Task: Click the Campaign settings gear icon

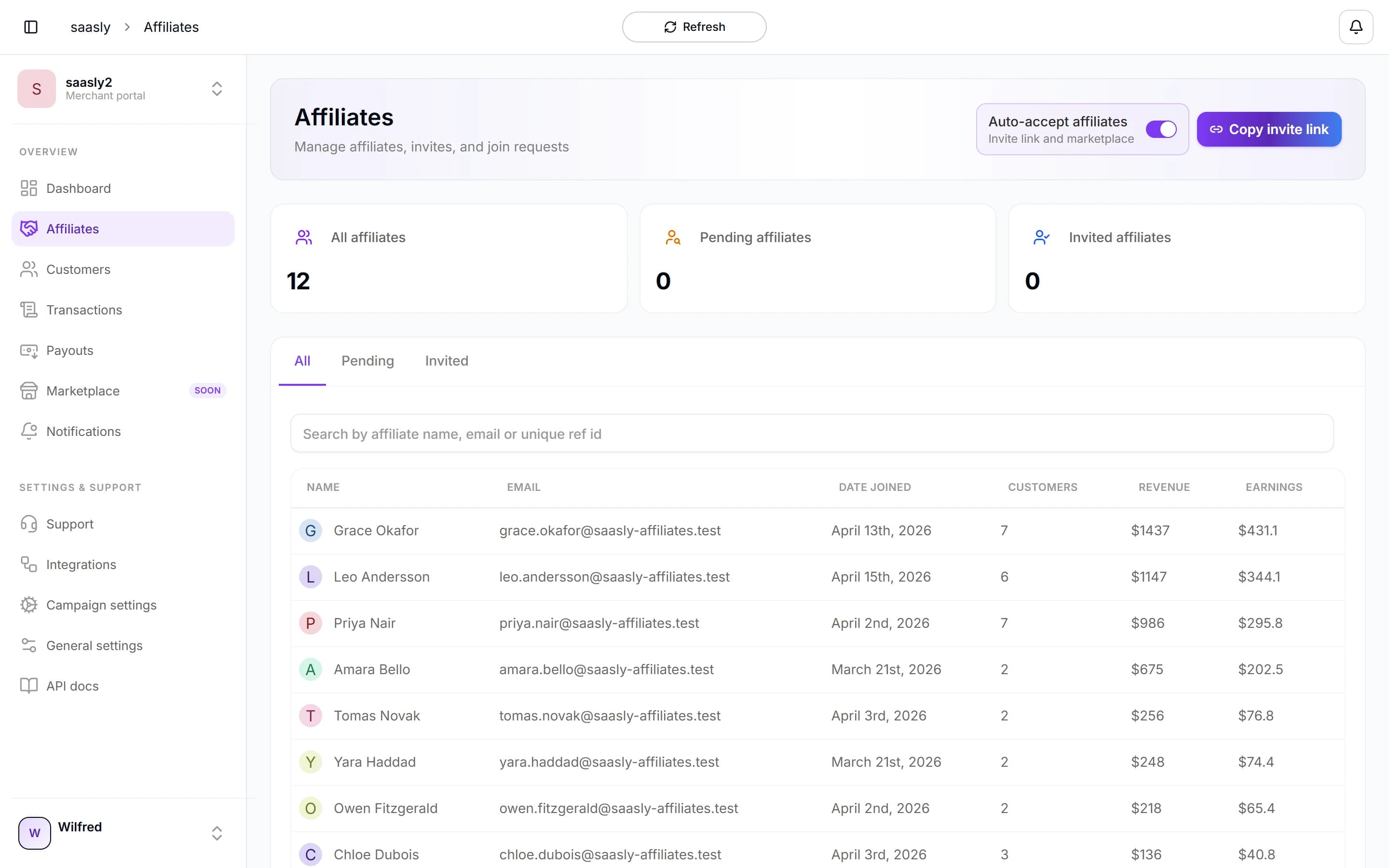Action: click(x=29, y=605)
